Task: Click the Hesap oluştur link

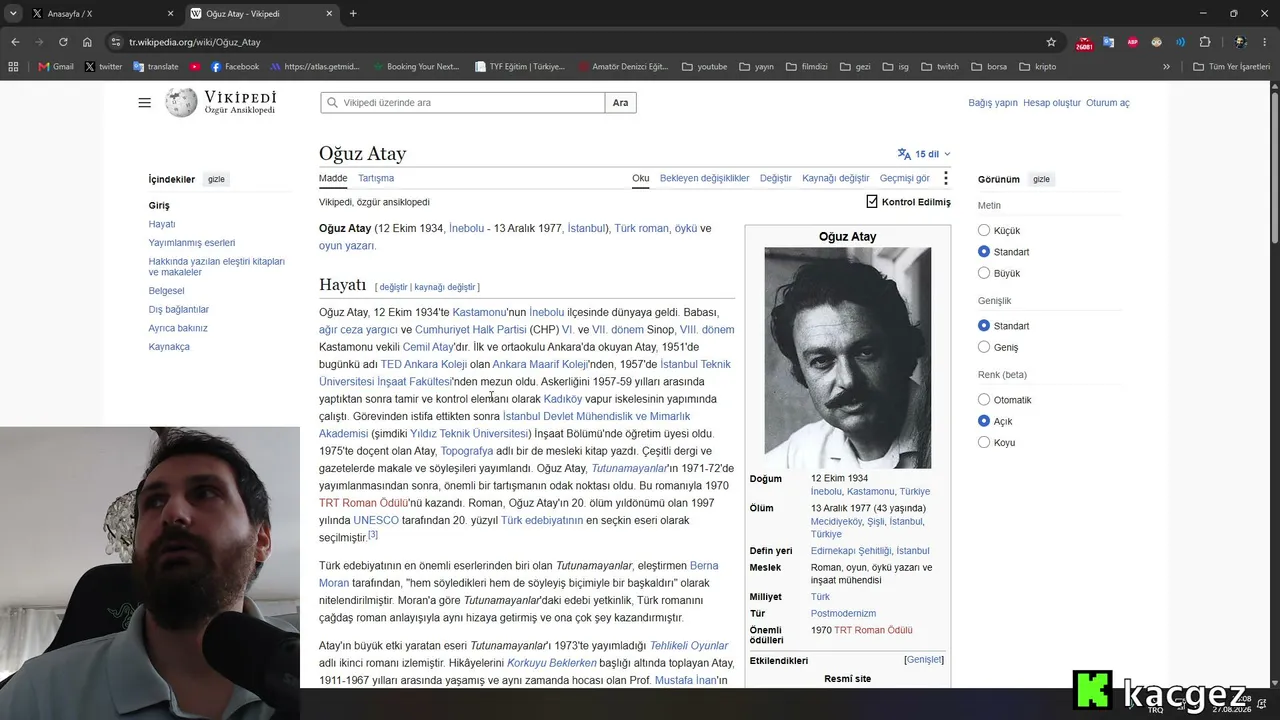Action: click(x=1051, y=103)
